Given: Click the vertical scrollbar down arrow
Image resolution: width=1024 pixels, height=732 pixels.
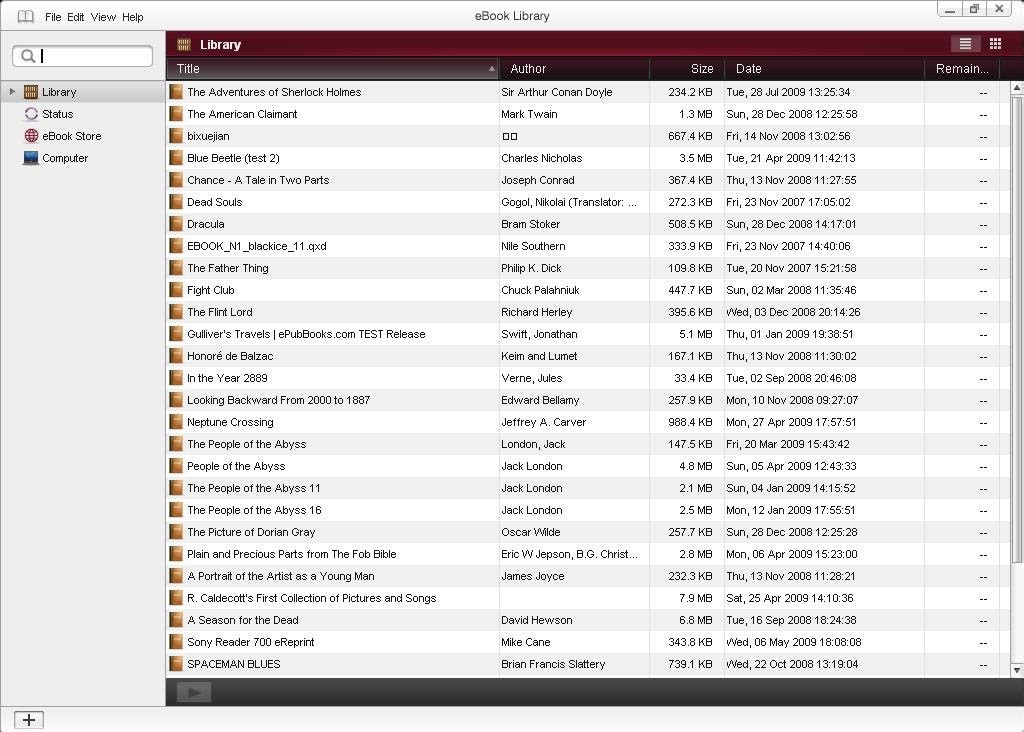Looking at the screenshot, I should pos(1017,670).
